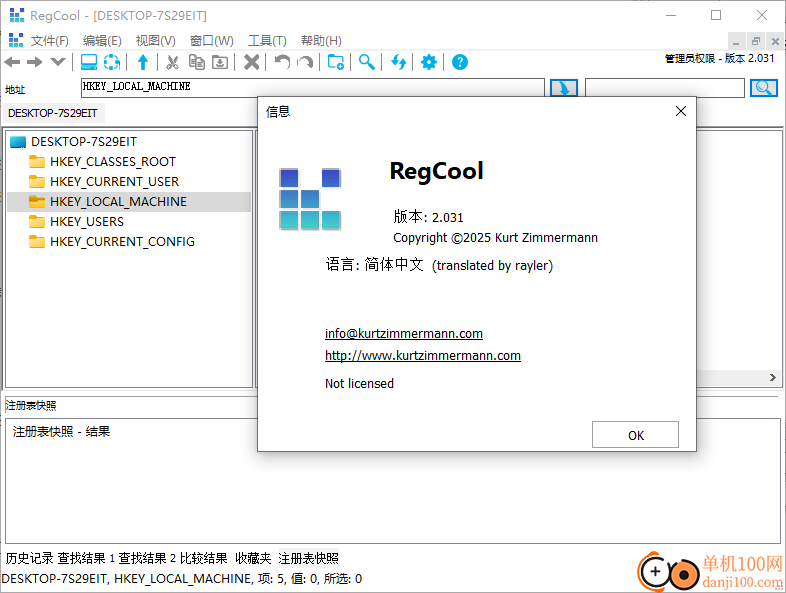Open the http://www.kurtzimmermann.com link
This screenshot has height=593, width=786.
click(423, 355)
